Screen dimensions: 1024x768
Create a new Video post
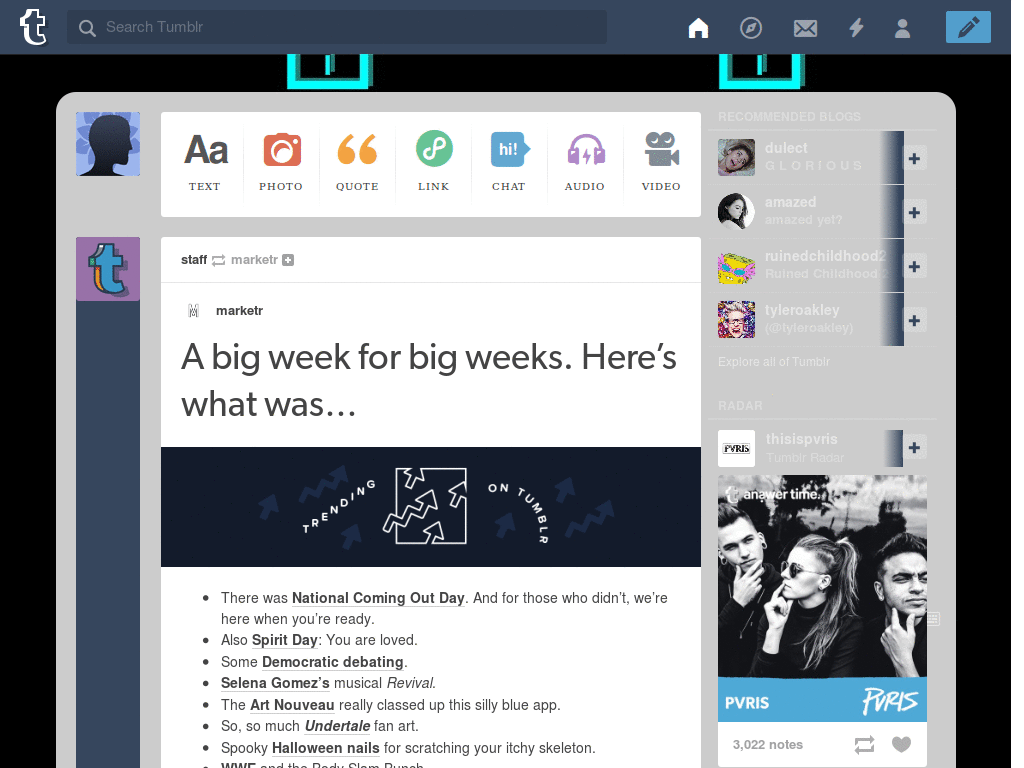[661, 162]
